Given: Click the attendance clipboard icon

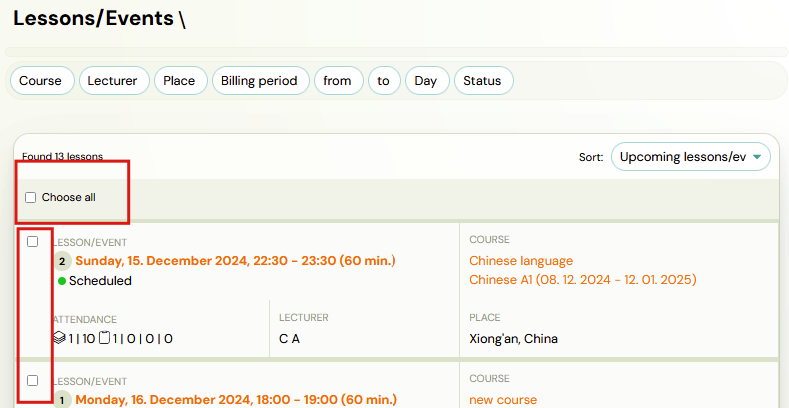Looking at the screenshot, I should pos(104,339).
